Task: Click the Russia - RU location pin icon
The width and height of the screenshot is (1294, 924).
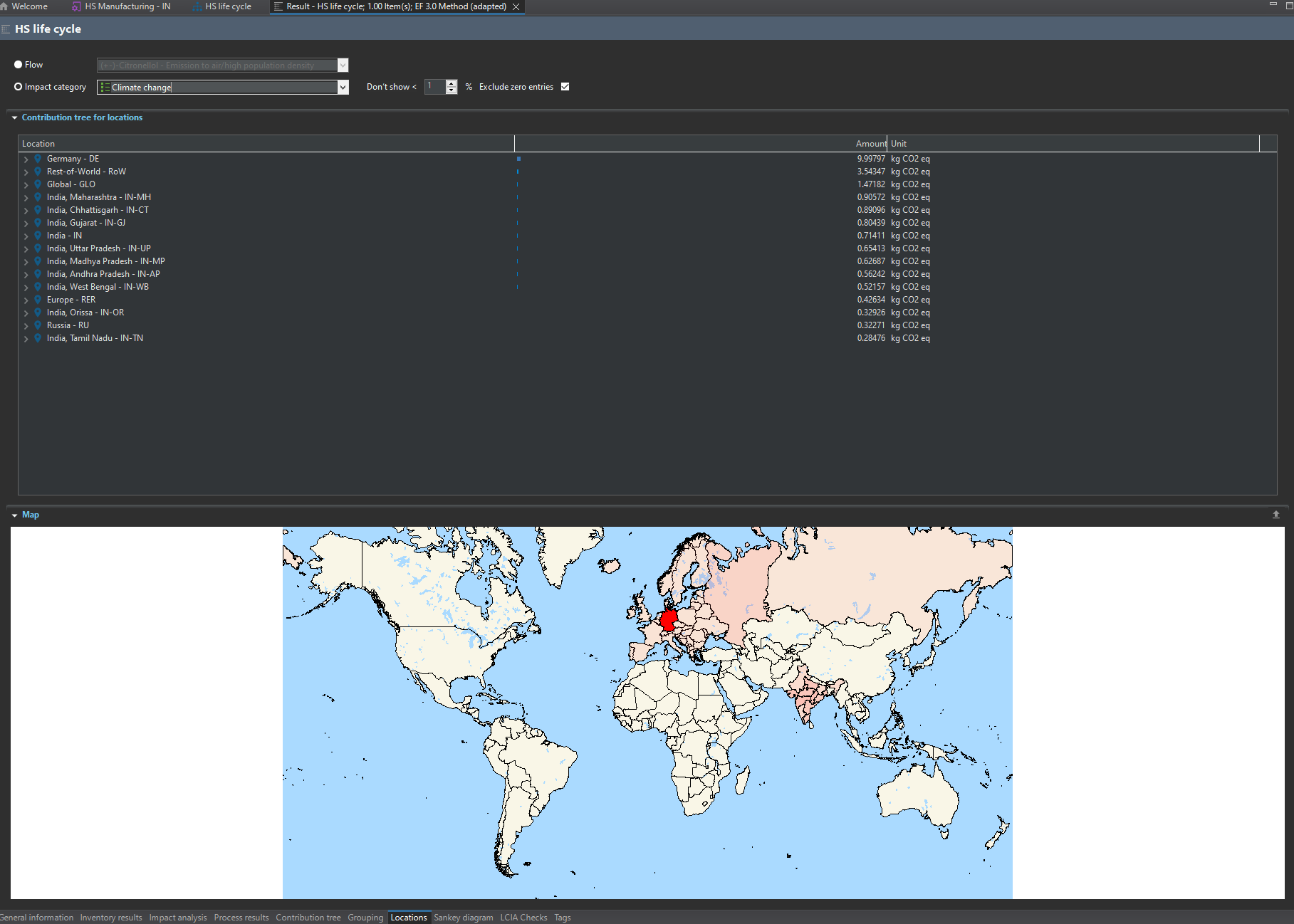Action: pyautogui.click(x=38, y=325)
